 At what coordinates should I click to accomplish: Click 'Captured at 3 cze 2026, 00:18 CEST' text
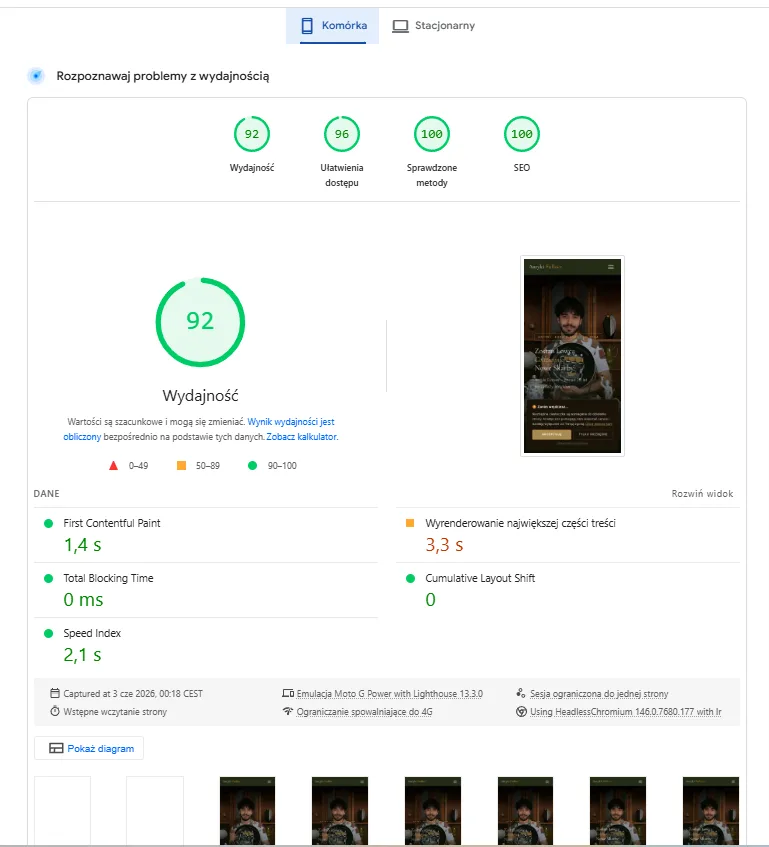133,694
